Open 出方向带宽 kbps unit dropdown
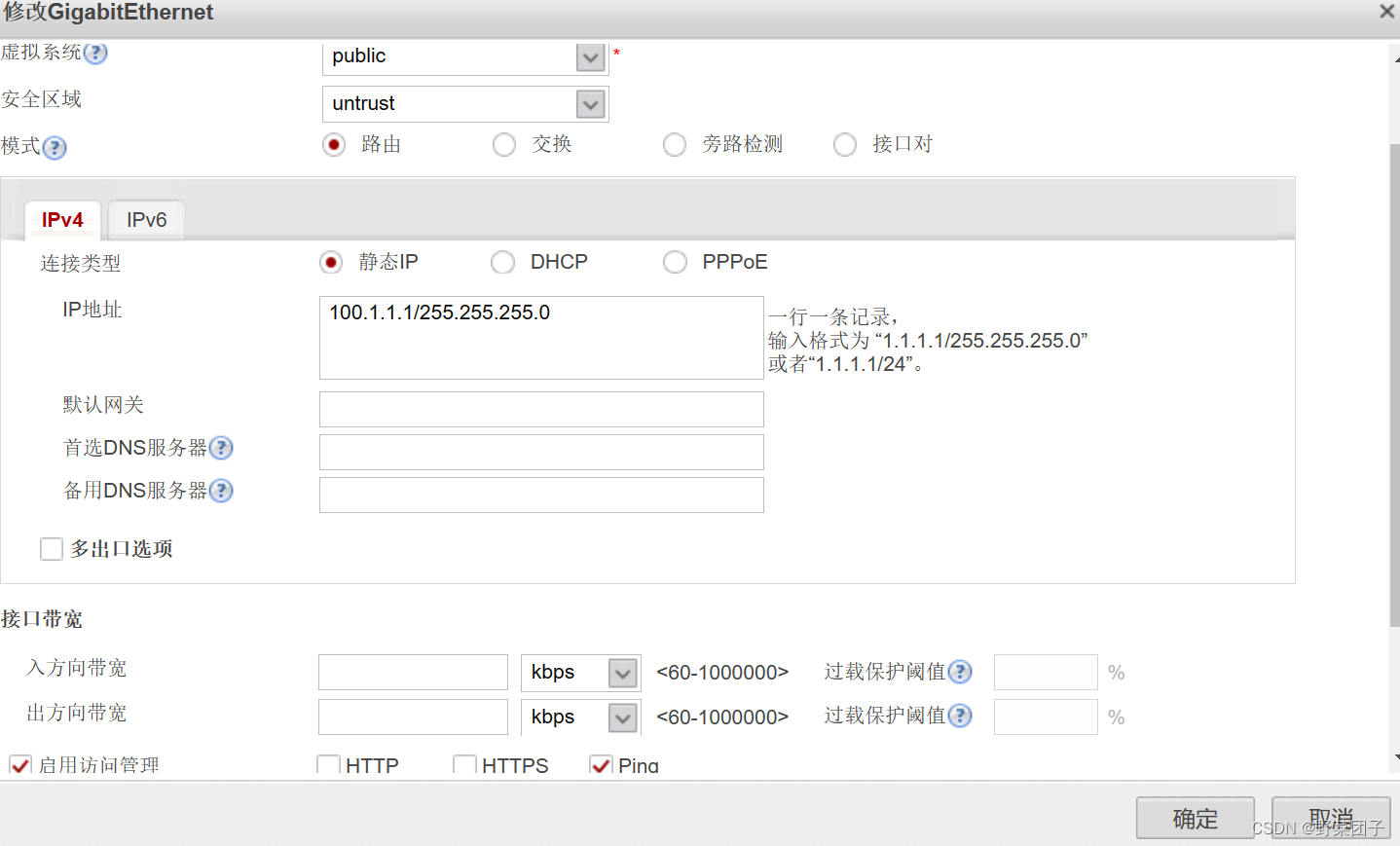 (x=580, y=717)
